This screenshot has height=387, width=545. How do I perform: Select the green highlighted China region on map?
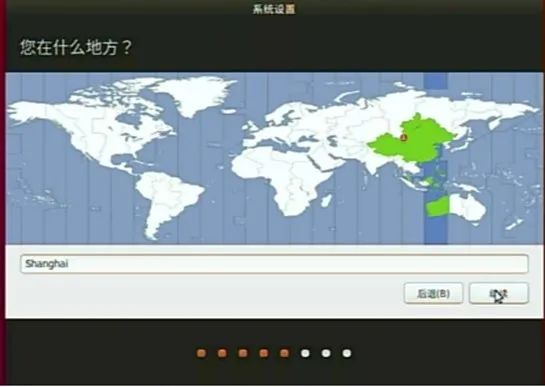click(415, 139)
